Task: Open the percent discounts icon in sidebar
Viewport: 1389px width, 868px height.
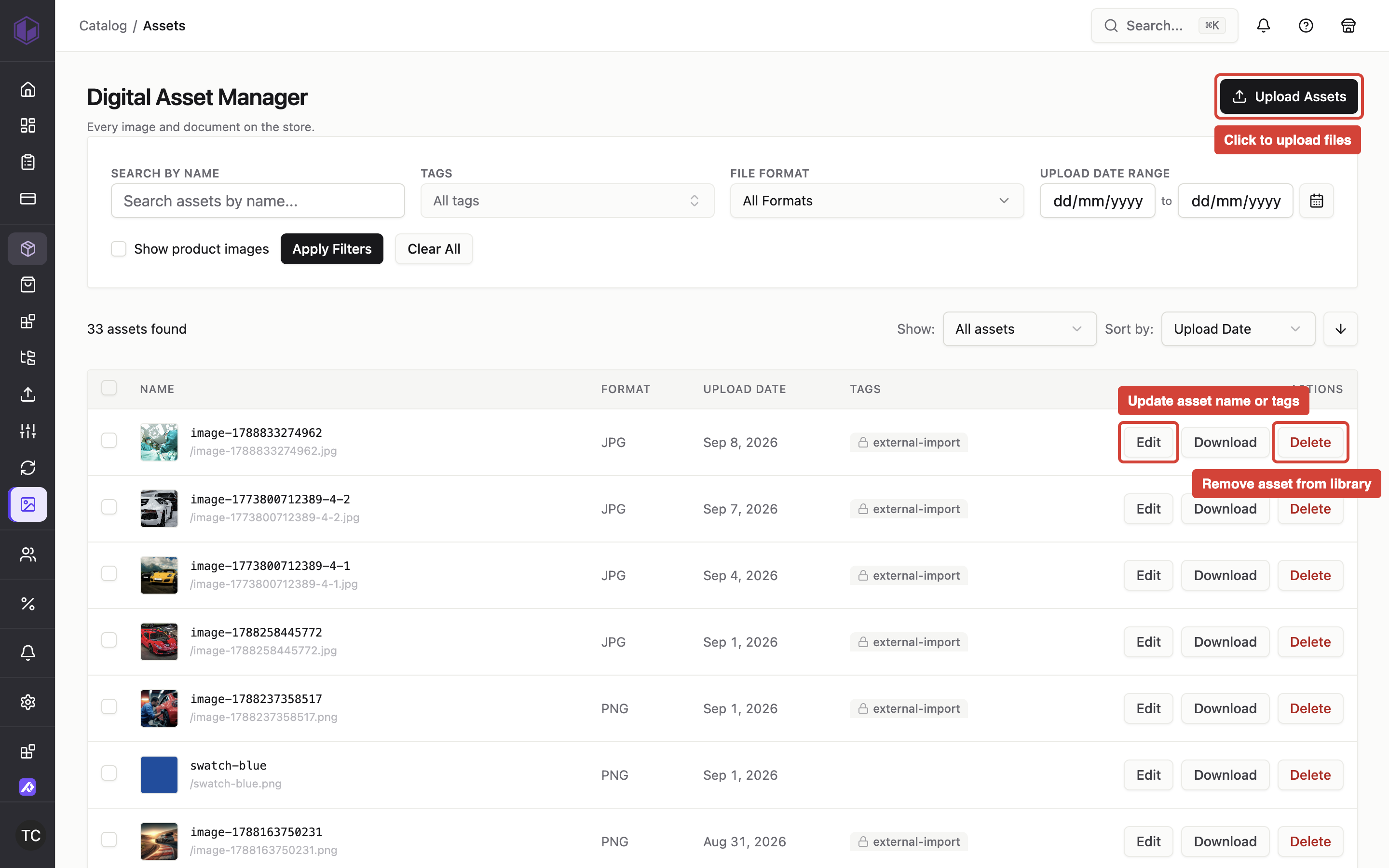Action: click(27, 603)
